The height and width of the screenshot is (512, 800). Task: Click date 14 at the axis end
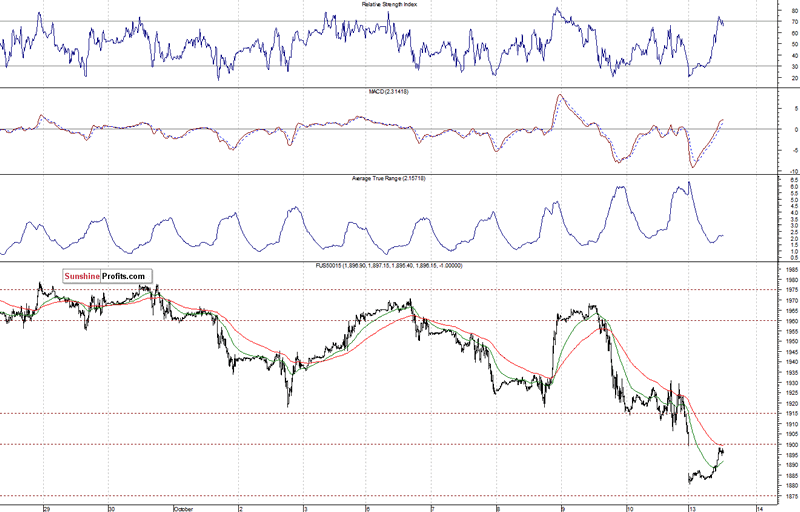(x=758, y=507)
